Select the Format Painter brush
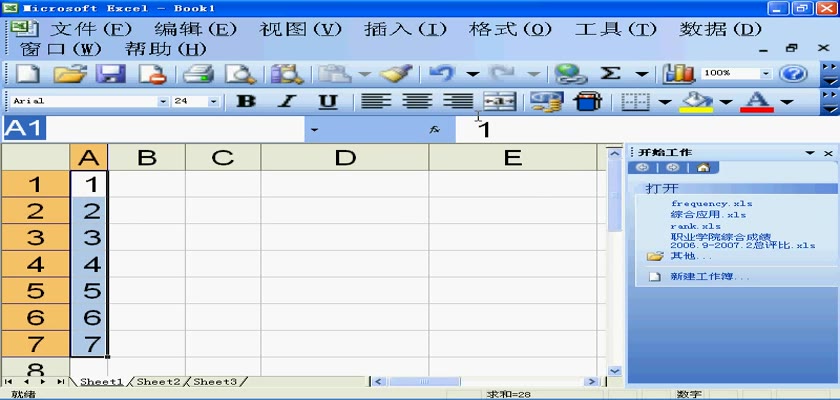This screenshot has width=840, height=400. [x=397, y=74]
